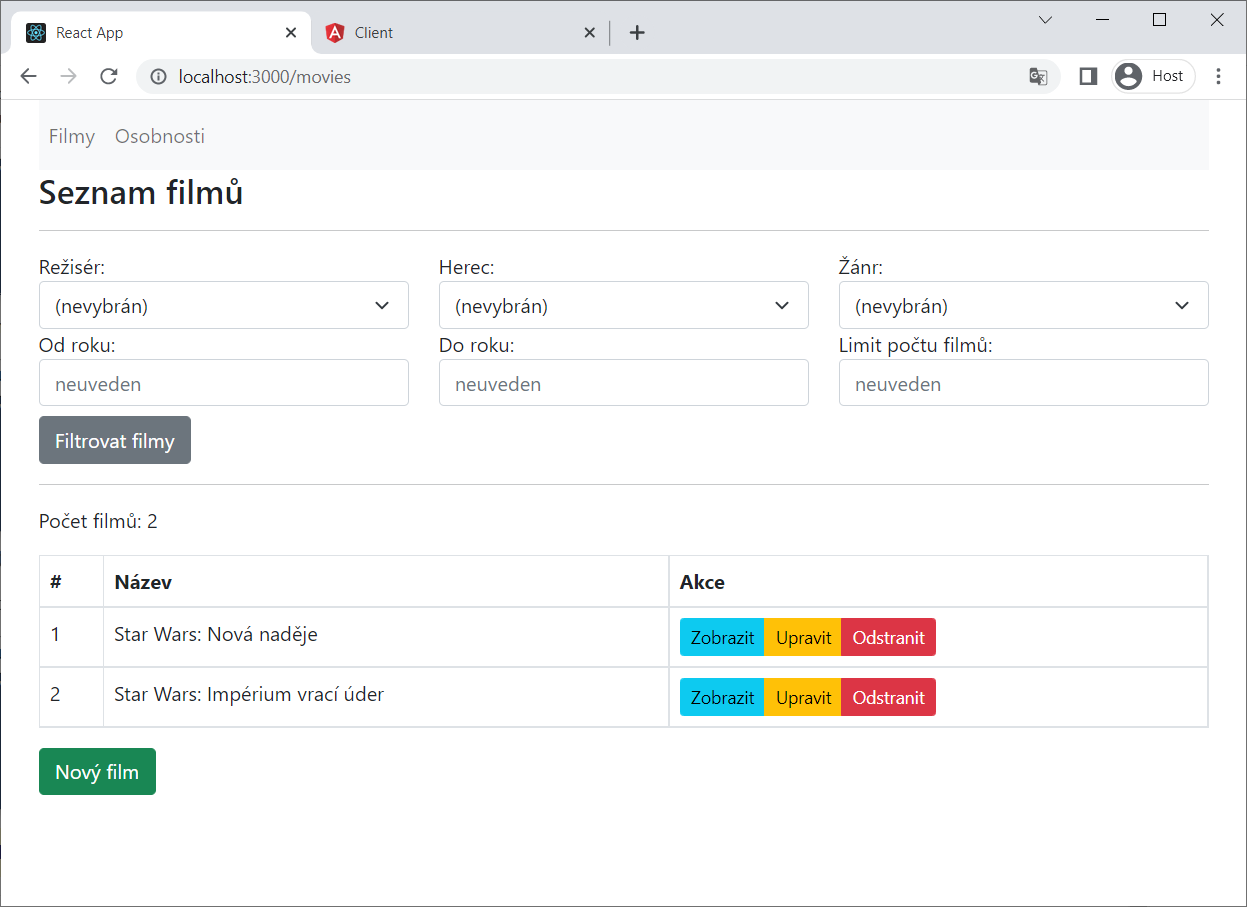Viewport: 1247px width, 907px height.
Task: Click the Od roku input field
Action: click(x=223, y=382)
